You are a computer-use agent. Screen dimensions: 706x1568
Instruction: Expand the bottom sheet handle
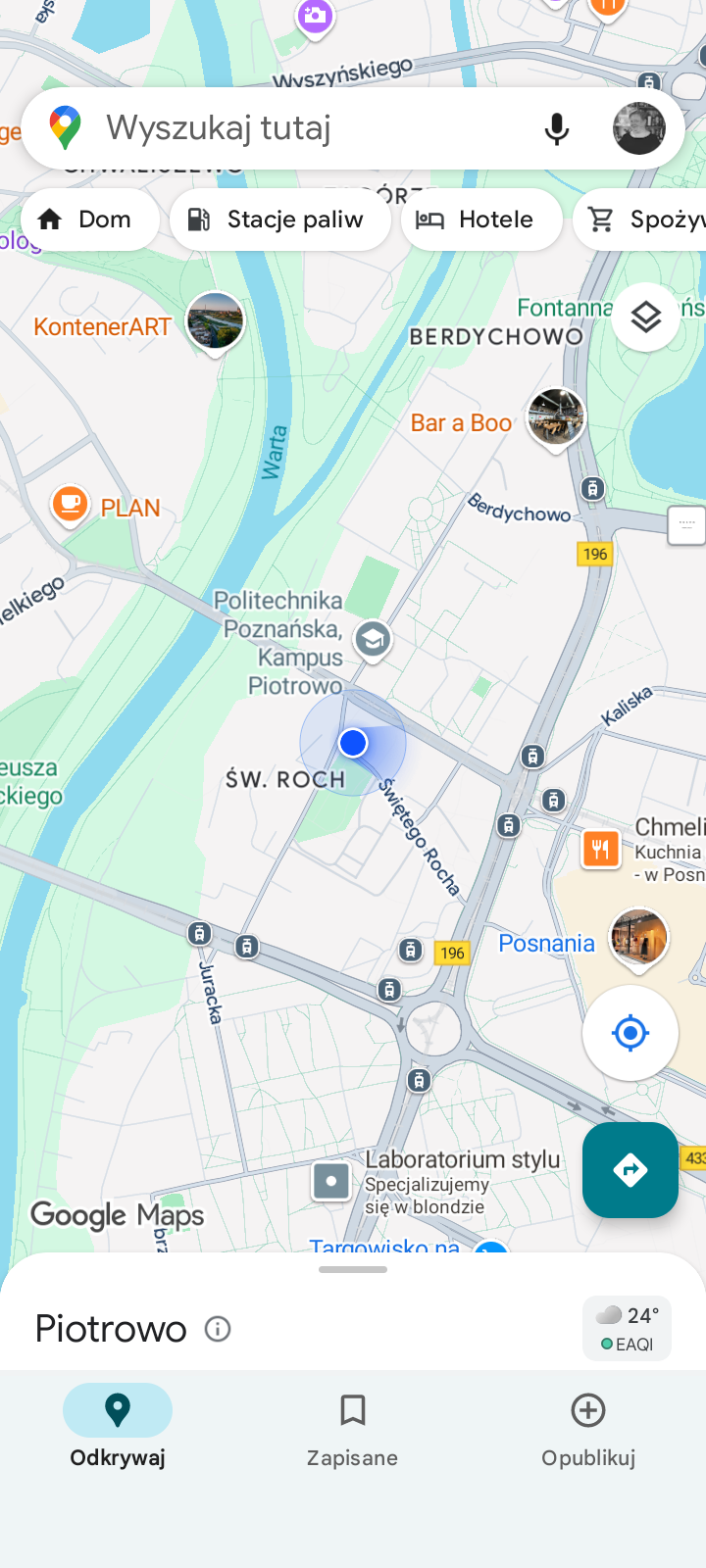click(353, 1269)
